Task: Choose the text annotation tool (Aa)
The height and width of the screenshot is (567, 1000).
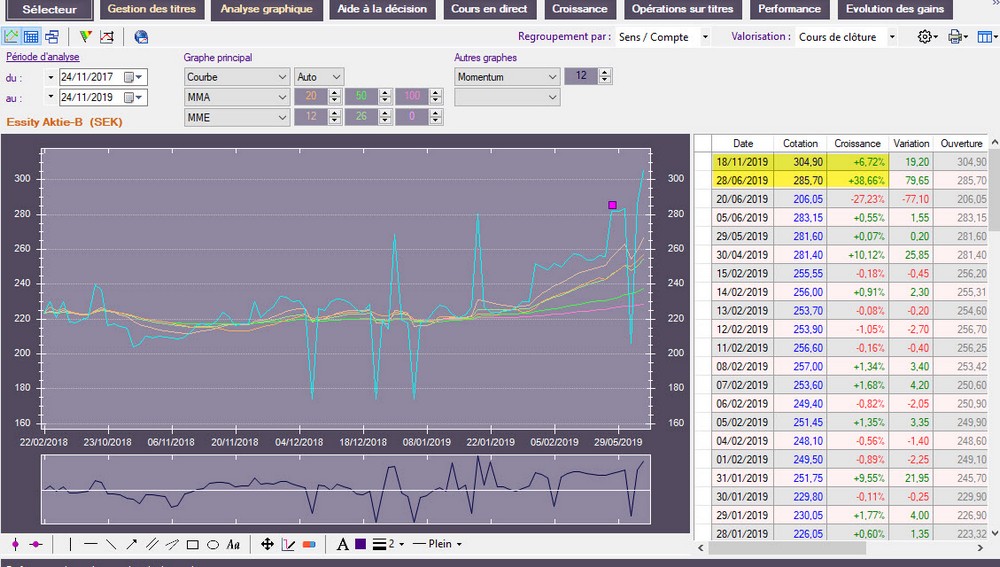Action: click(x=233, y=545)
